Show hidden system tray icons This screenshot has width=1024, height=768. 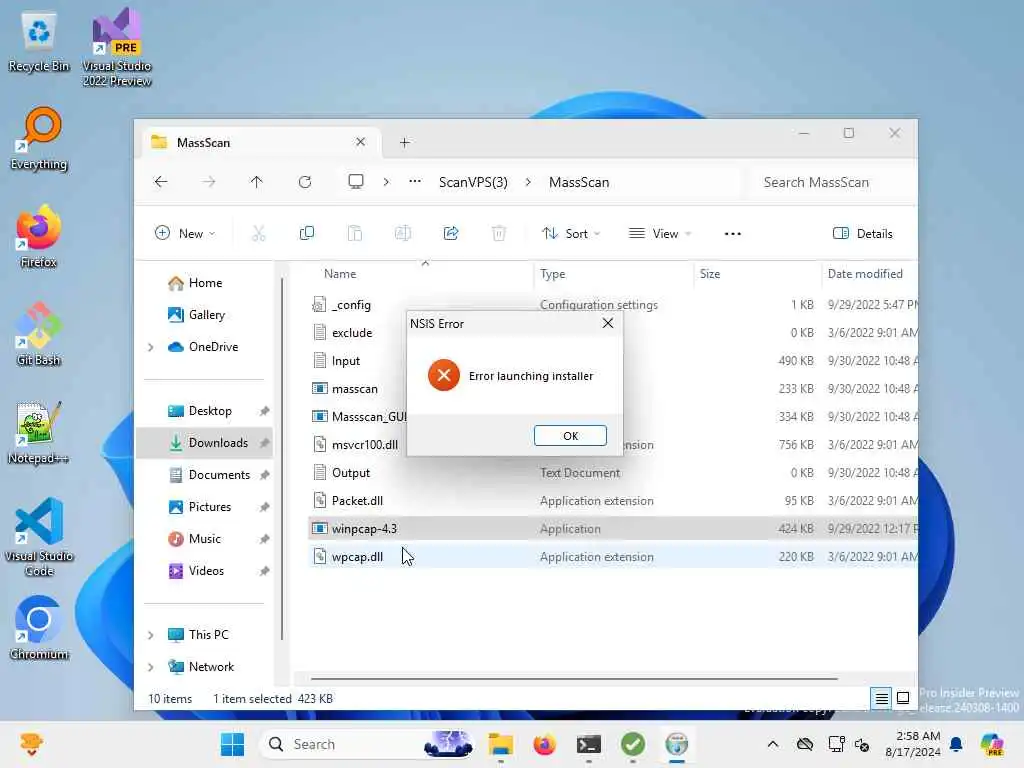point(773,744)
